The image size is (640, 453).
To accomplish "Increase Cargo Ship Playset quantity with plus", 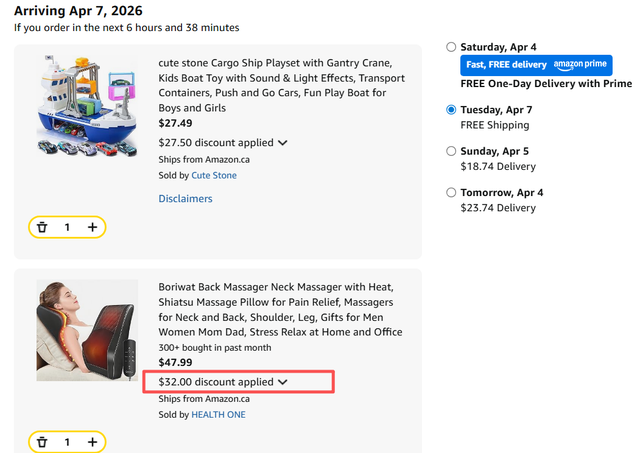I will click(92, 227).
